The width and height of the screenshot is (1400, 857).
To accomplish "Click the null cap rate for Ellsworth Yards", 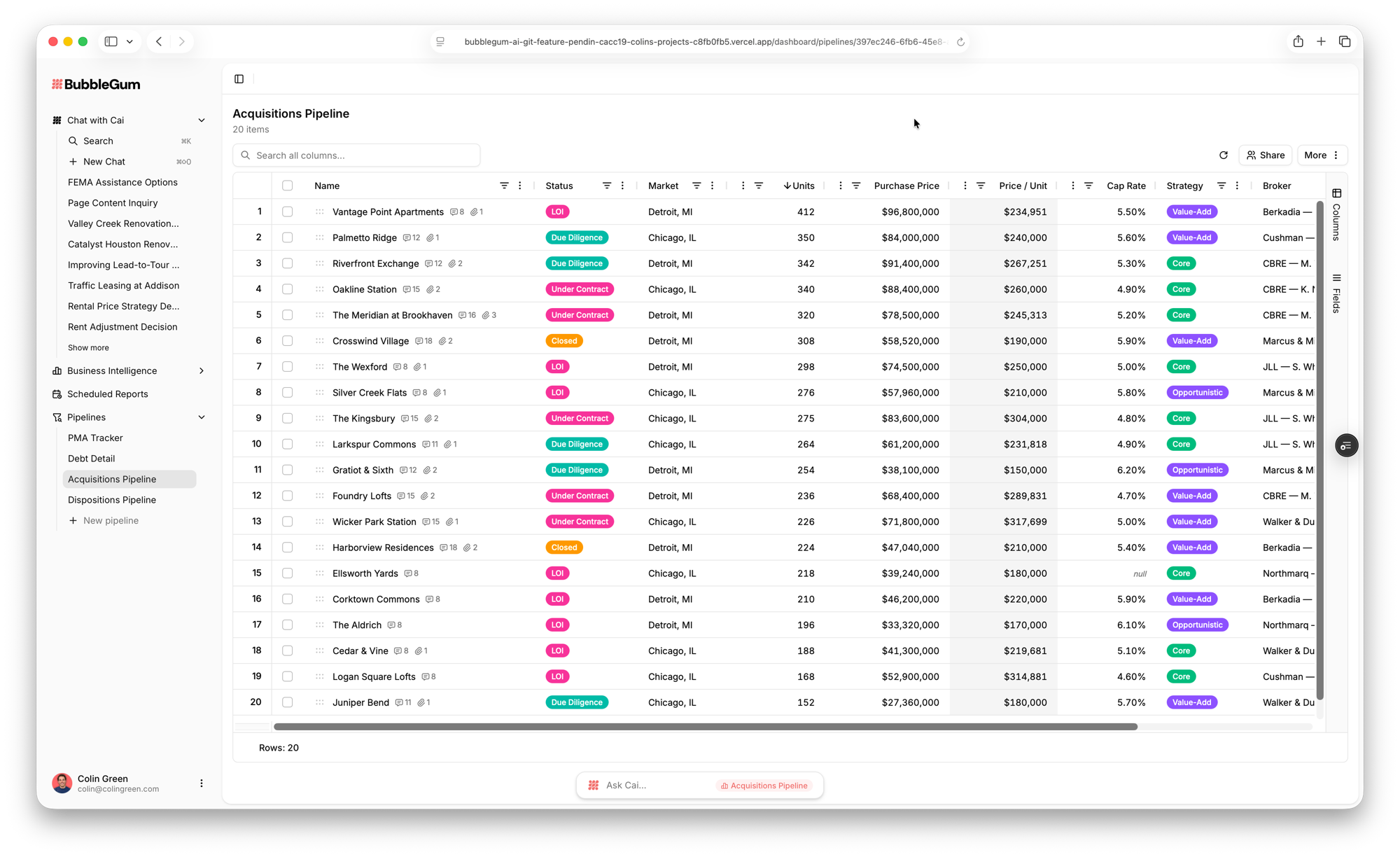I will 1140,574.
